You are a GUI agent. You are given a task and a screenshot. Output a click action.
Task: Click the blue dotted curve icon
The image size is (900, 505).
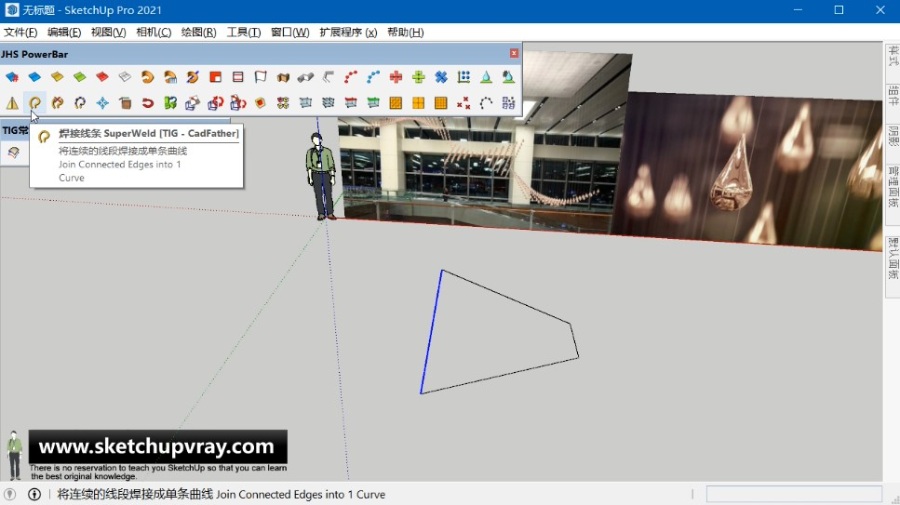[x=373, y=77]
